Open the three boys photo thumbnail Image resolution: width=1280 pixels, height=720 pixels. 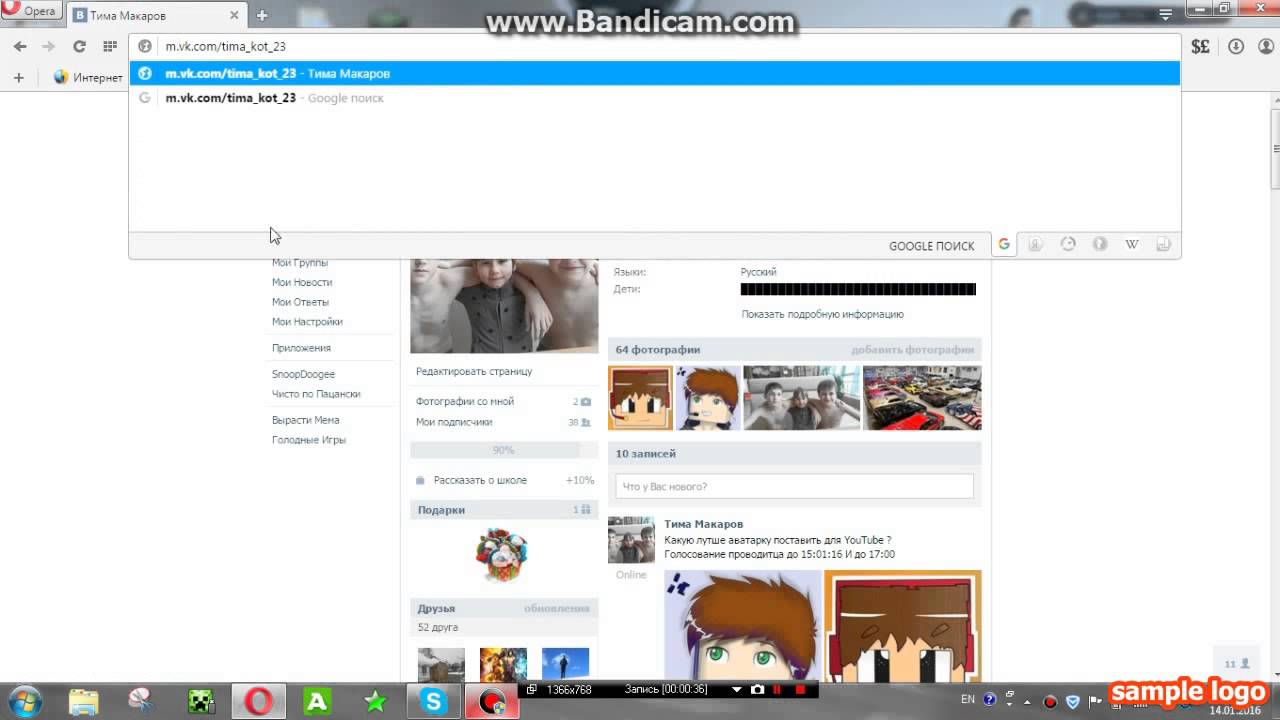tap(801, 398)
